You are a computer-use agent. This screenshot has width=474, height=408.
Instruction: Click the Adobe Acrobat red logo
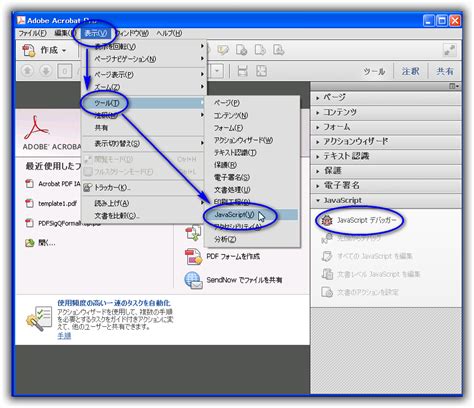(x=36, y=127)
